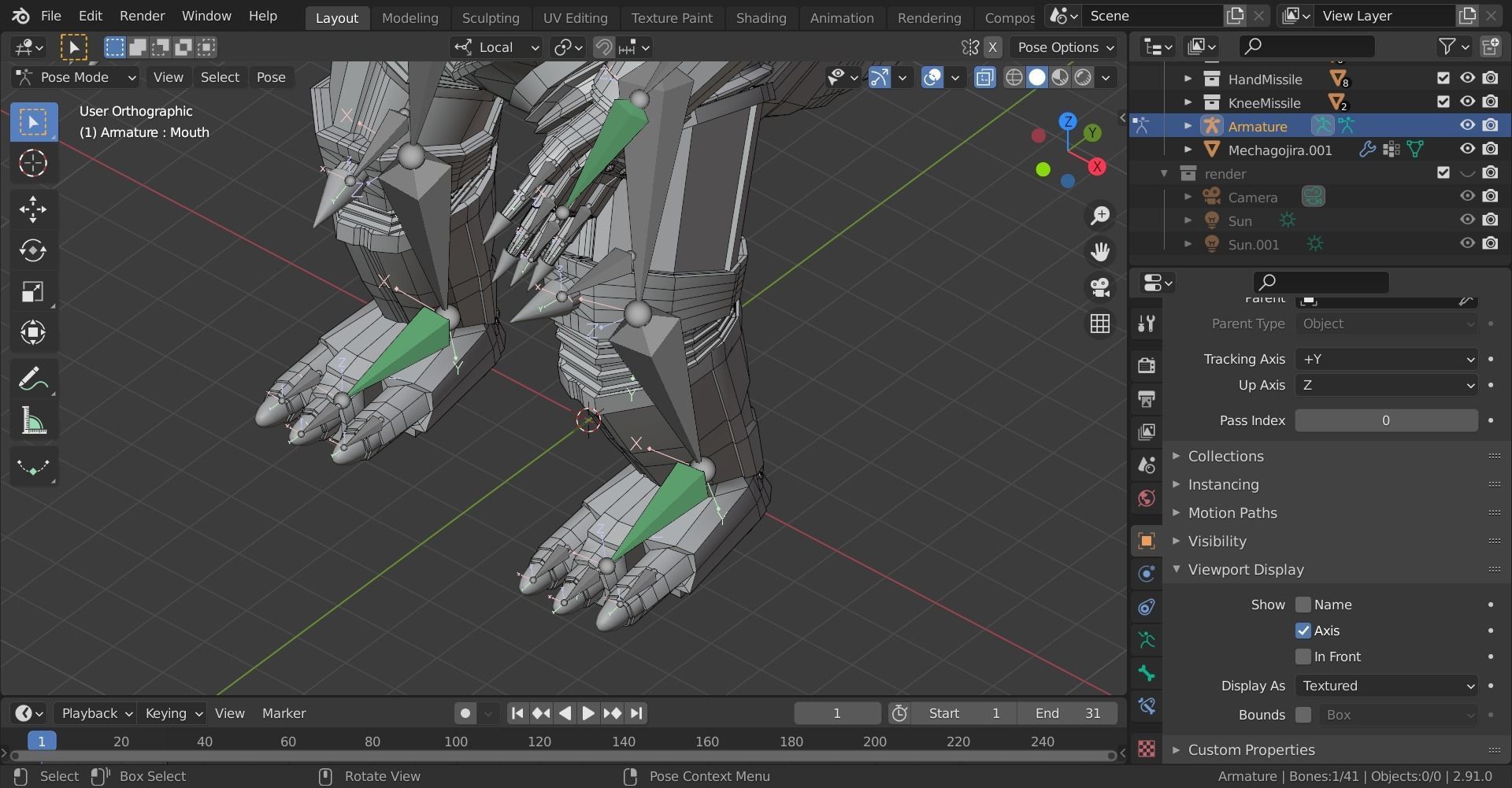1512x788 pixels.
Task: Uncheck the Axis display checkbox
Action: coord(1303,631)
